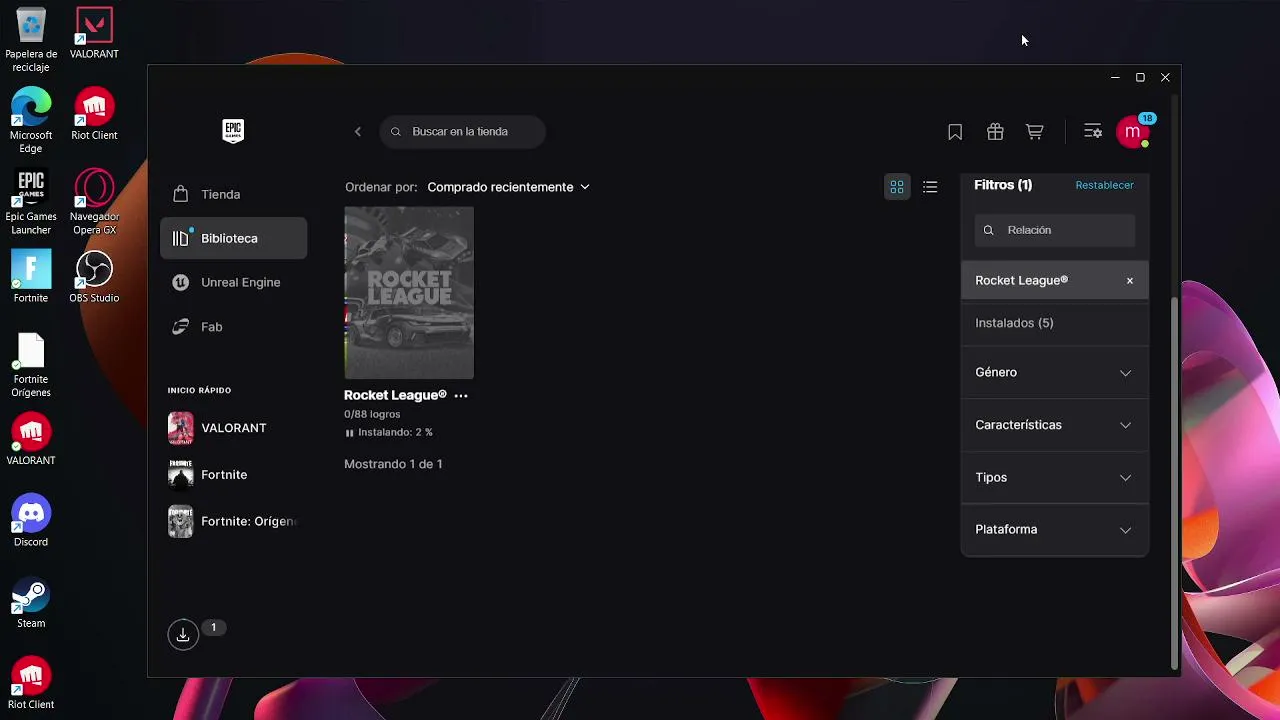Reset filters with Restablecer link
The height and width of the screenshot is (720, 1280).
point(1104,185)
